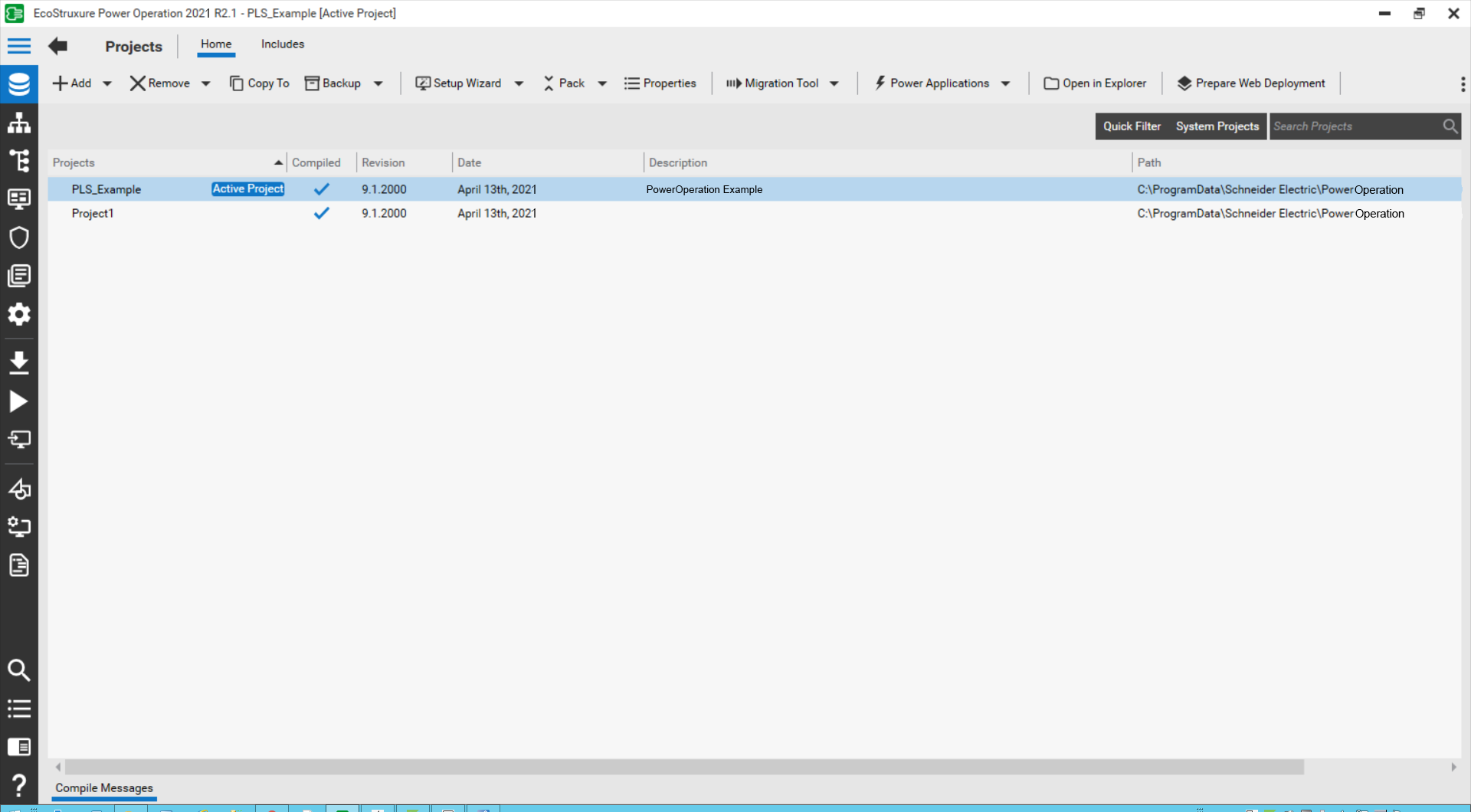This screenshot has width=1471, height=812.
Task: Open Help via question mark icon
Action: click(x=19, y=785)
